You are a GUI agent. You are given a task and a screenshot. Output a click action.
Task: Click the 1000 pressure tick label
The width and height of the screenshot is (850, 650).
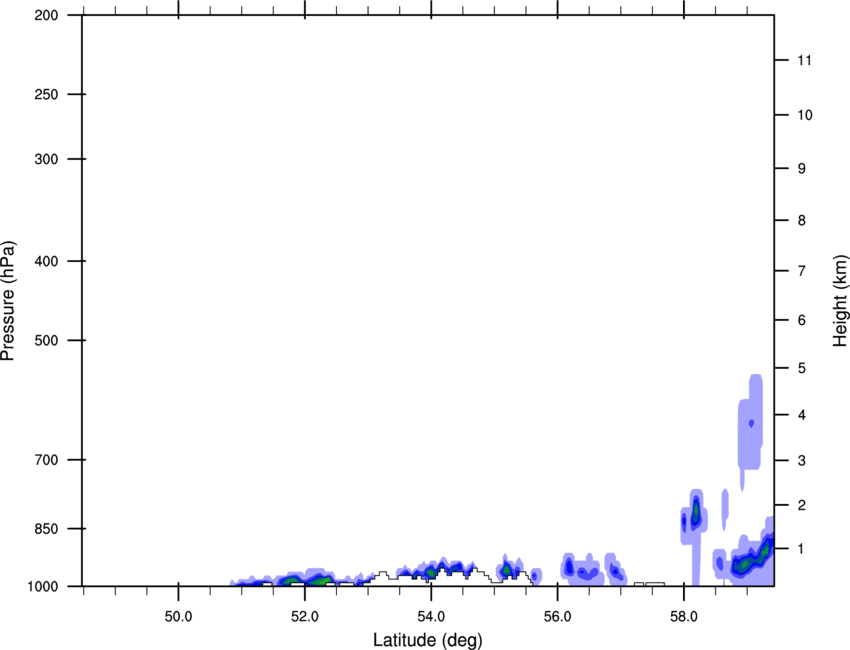tap(42, 586)
